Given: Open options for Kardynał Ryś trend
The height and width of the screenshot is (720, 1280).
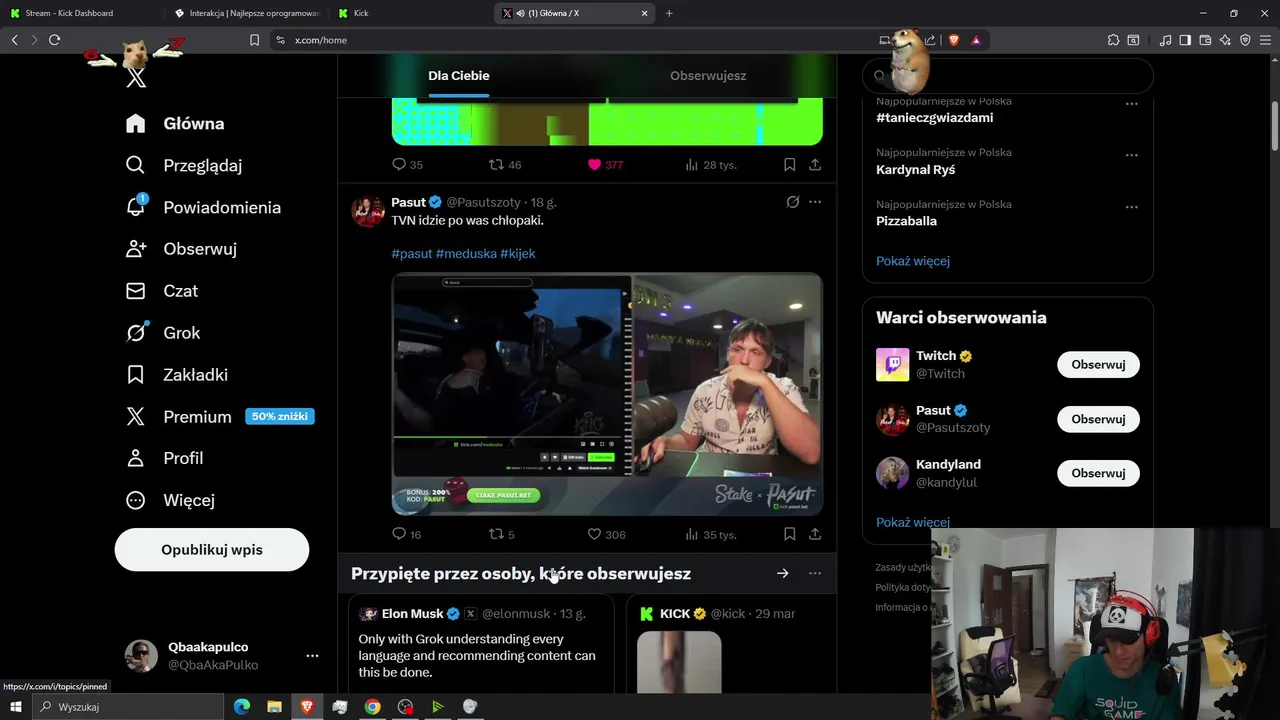Looking at the screenshot, I should [1131, 155].
